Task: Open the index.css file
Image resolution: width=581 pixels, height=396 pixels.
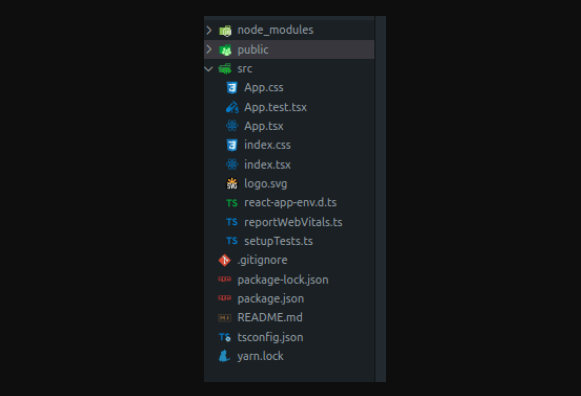Action: click(x=267, y=145)
